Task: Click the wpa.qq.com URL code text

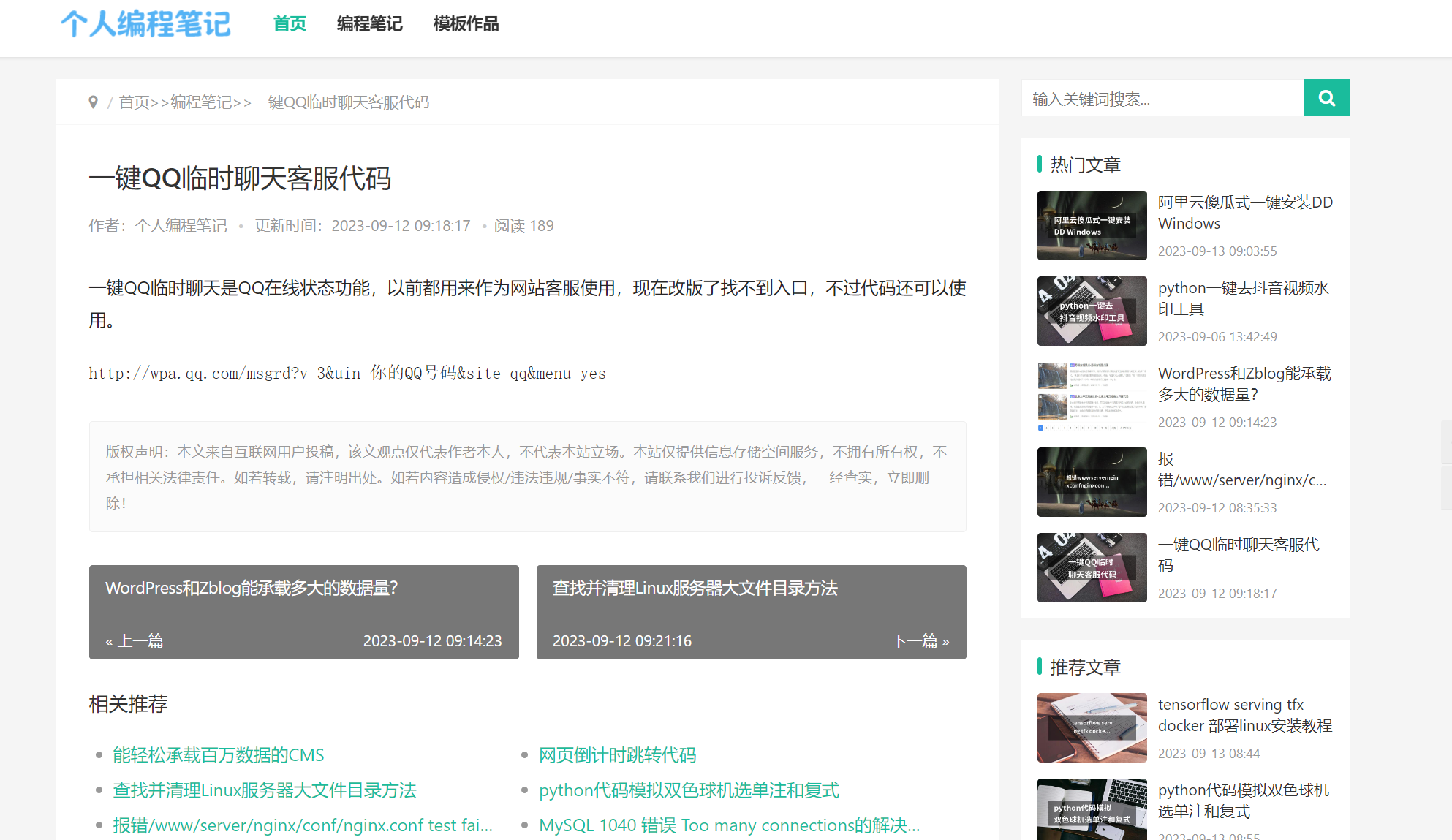Action: [347, 373]
